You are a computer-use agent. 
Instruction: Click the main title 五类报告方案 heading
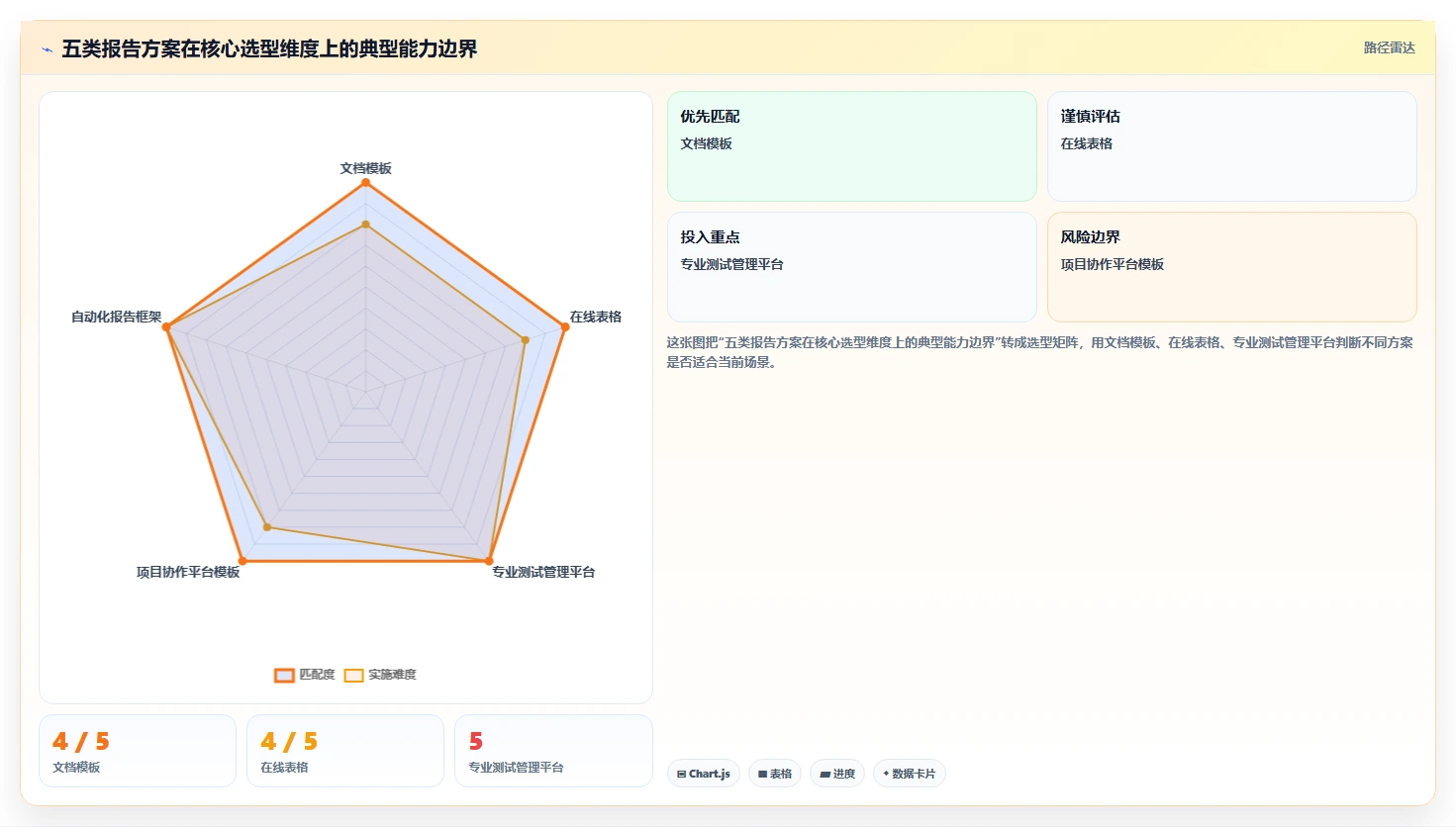[269, 48]
